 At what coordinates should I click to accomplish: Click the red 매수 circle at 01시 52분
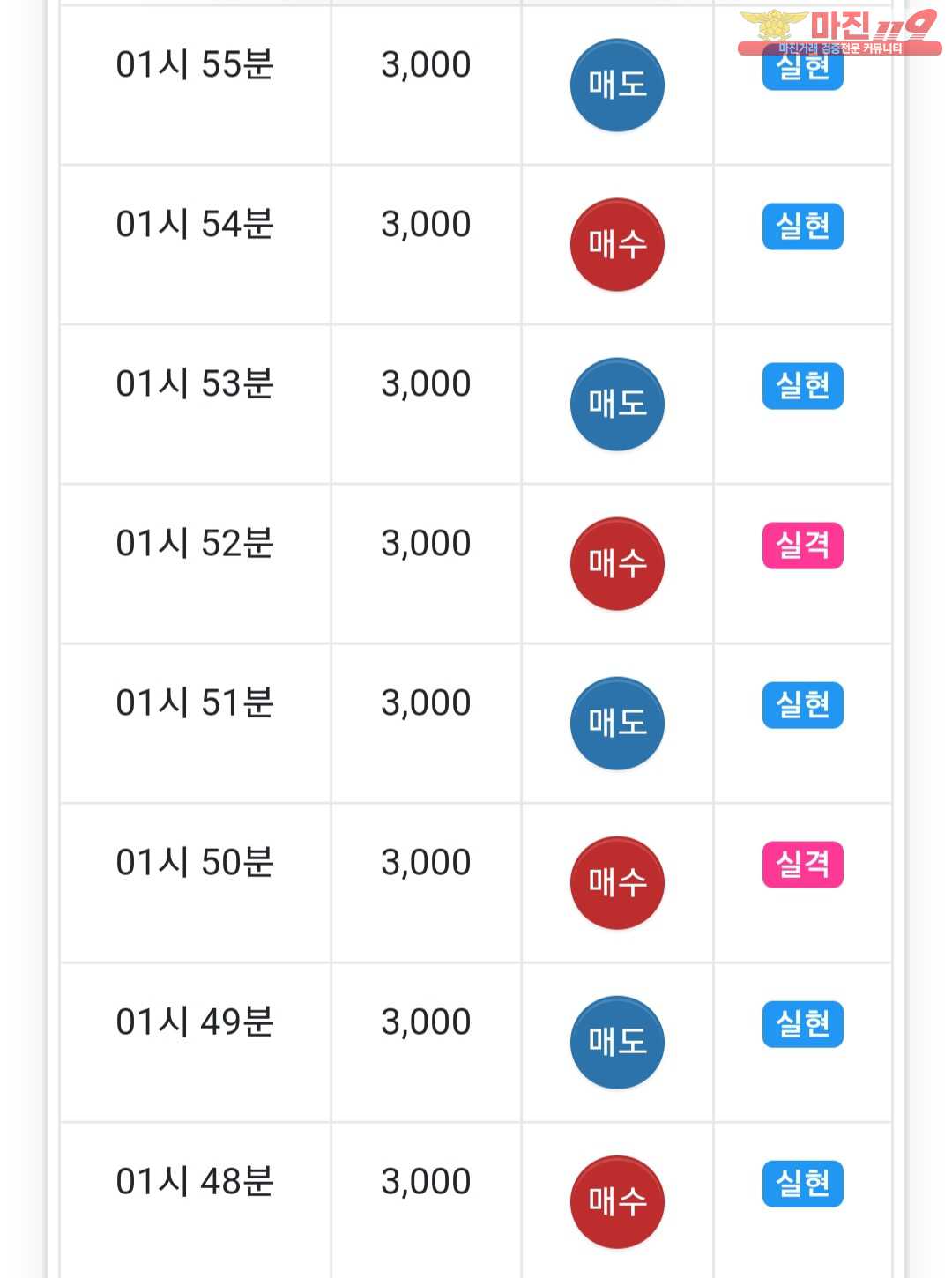tap(617, 564)
